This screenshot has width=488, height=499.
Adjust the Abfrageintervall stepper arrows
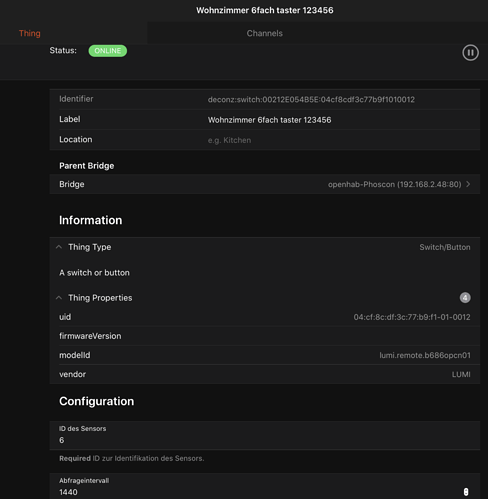click(466, 492)
